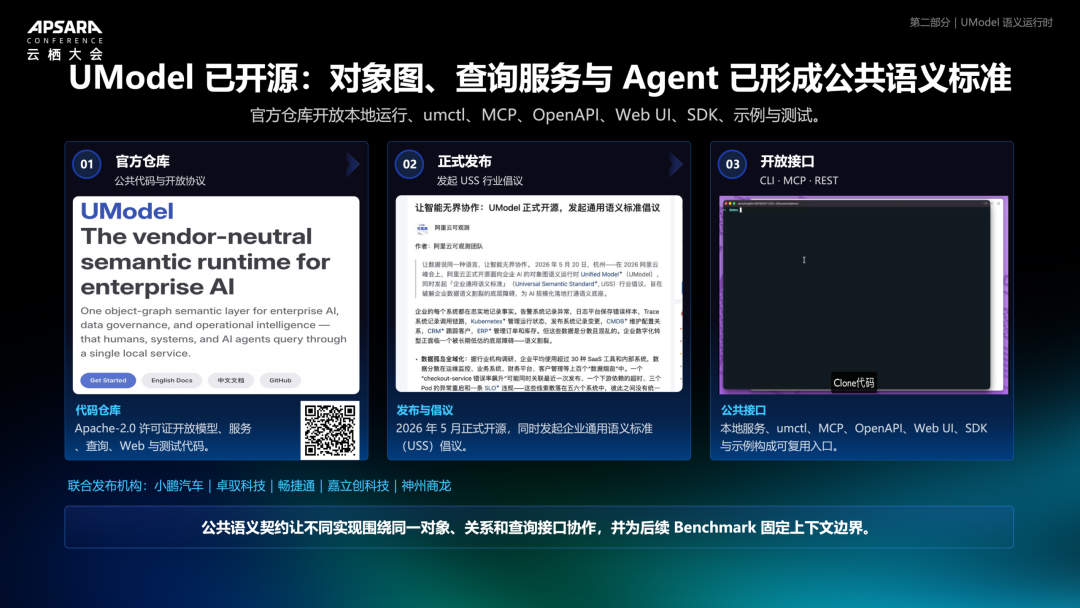The height and width of the screenshot is (608, 1080).
Task: Click the 发起 USS 行业倡议 subtitle
Action: pos(479,180)
